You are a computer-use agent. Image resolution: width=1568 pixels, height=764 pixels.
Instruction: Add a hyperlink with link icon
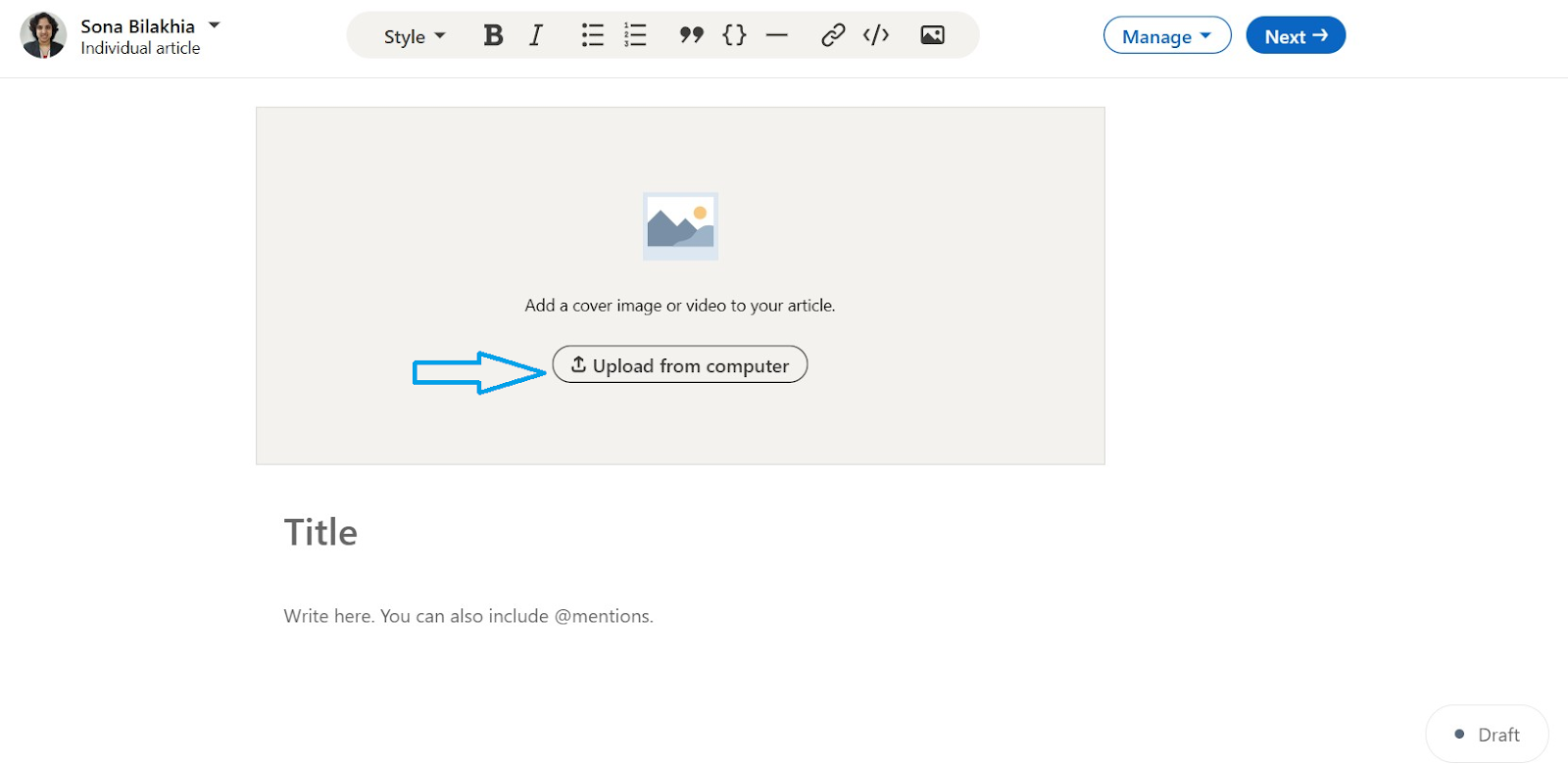(833, 36)
